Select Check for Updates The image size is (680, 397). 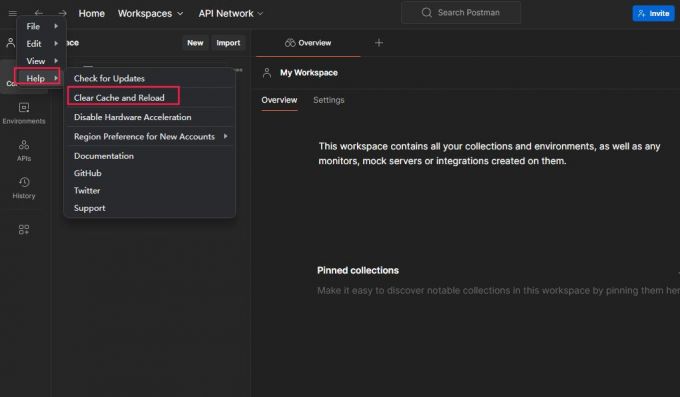coord(150,79)
